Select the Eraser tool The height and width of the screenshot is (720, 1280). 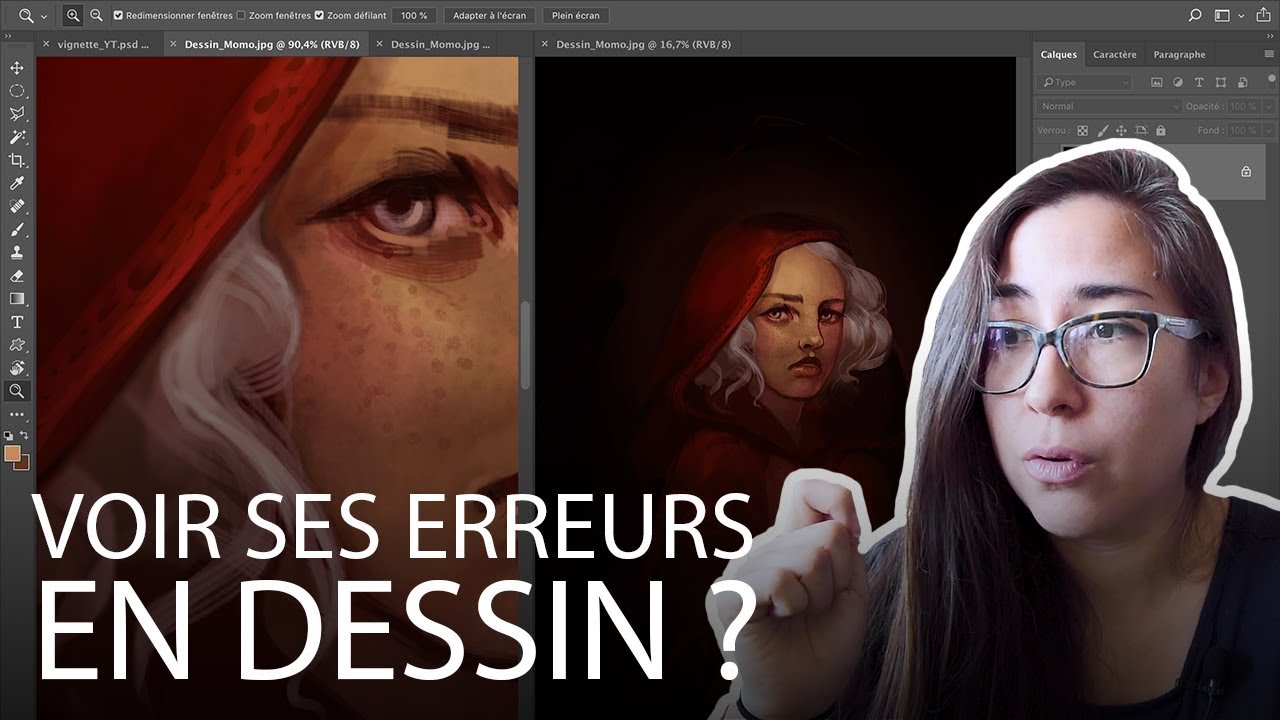[x=17, y=276]
